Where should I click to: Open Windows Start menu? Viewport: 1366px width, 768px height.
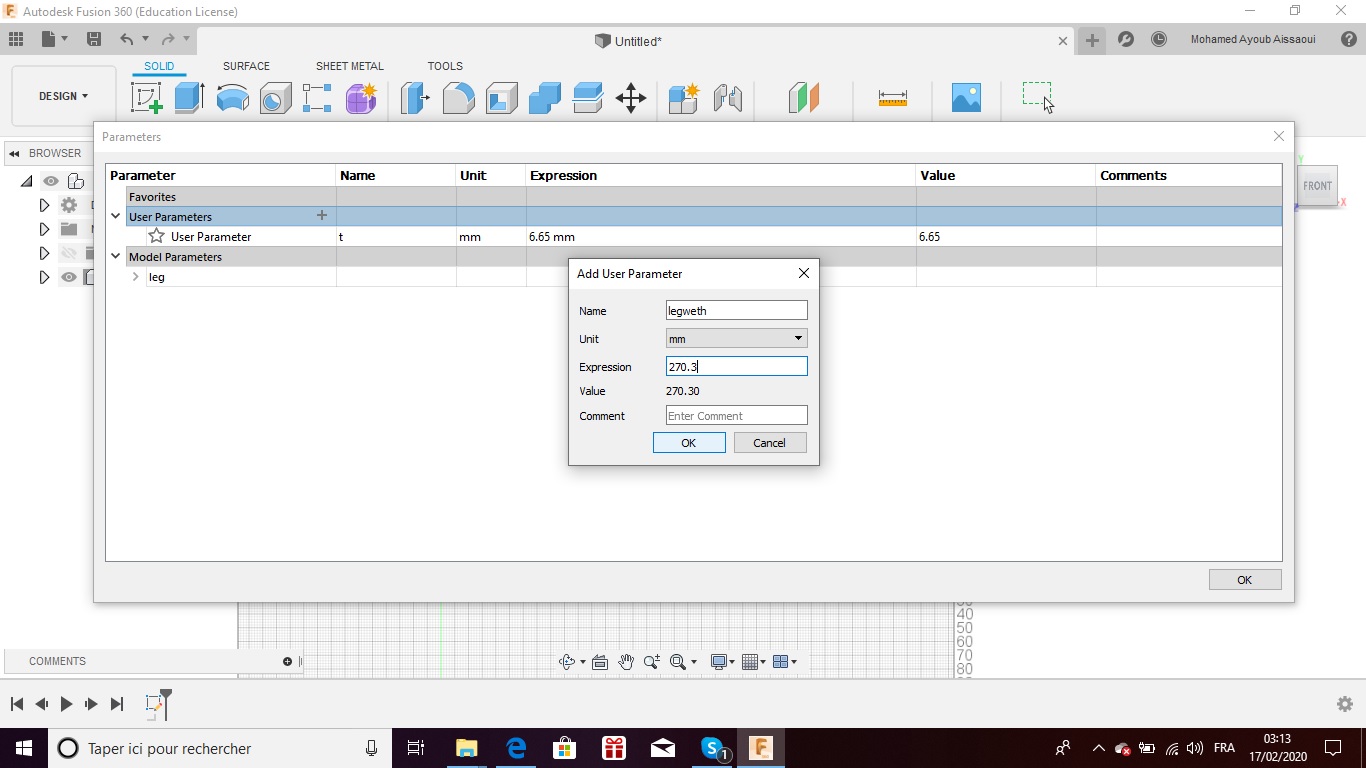click(24, 748)
